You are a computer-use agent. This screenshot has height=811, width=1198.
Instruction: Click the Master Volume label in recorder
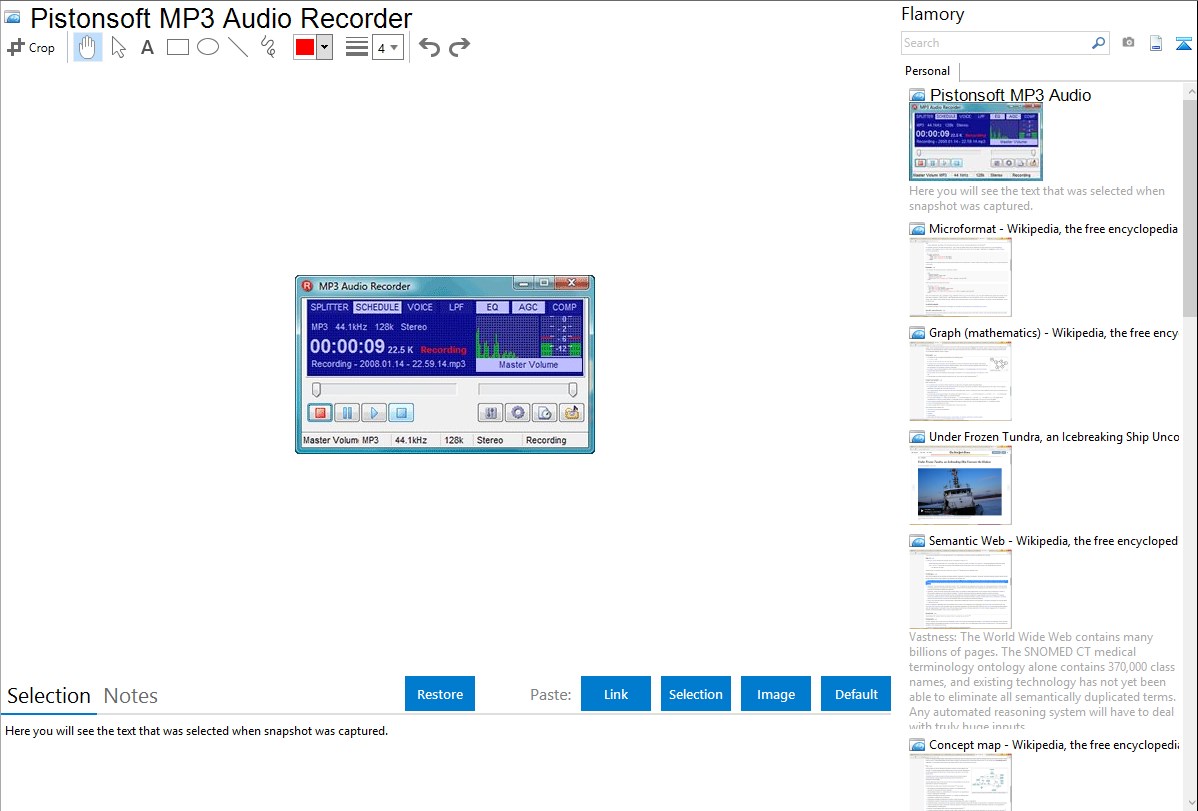click(x=529, y=365)
